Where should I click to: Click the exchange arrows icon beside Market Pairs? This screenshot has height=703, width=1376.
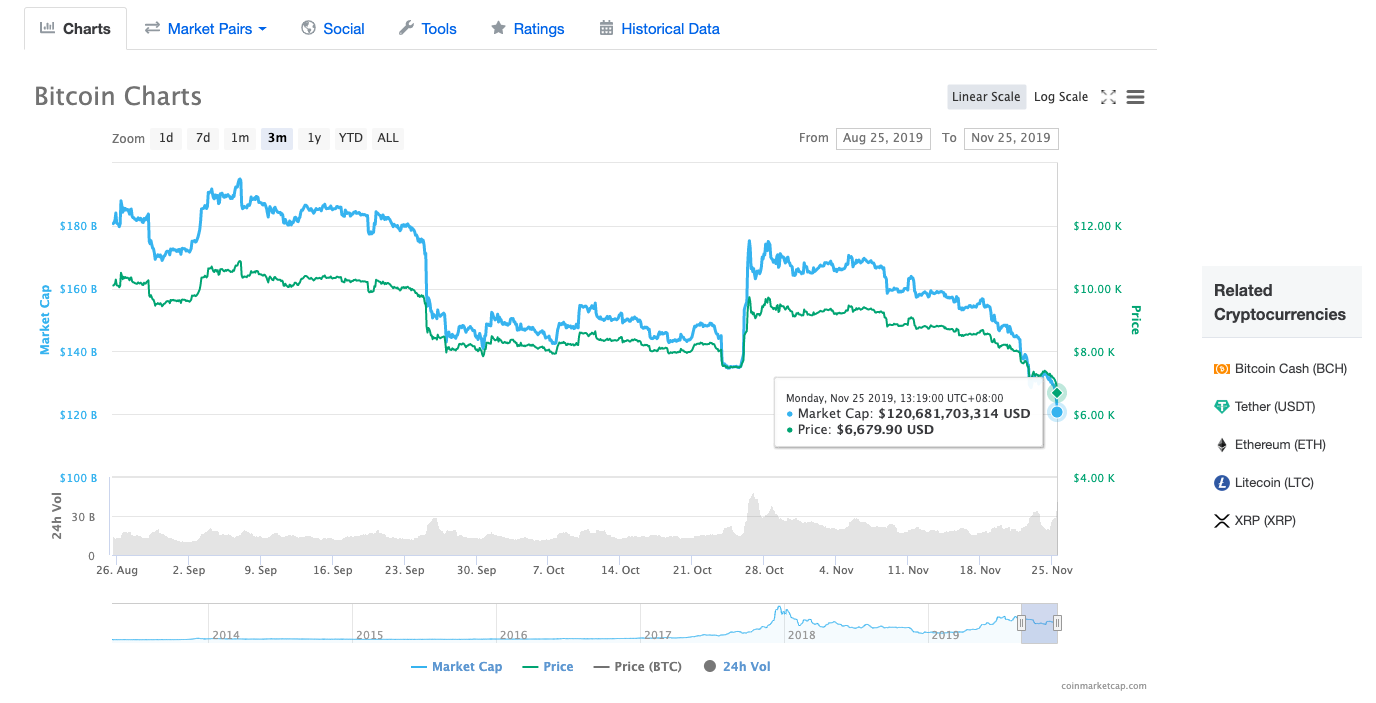click(x=152, y=28)
